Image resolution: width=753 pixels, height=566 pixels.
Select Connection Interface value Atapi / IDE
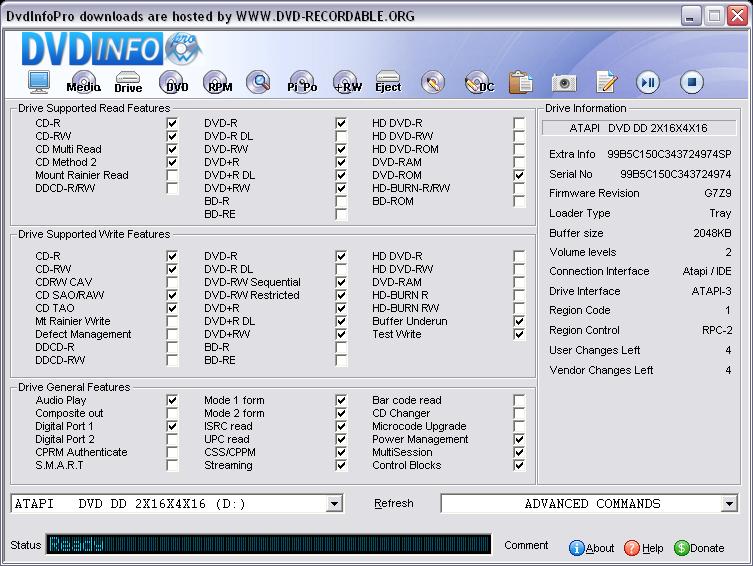coord(707,271)
